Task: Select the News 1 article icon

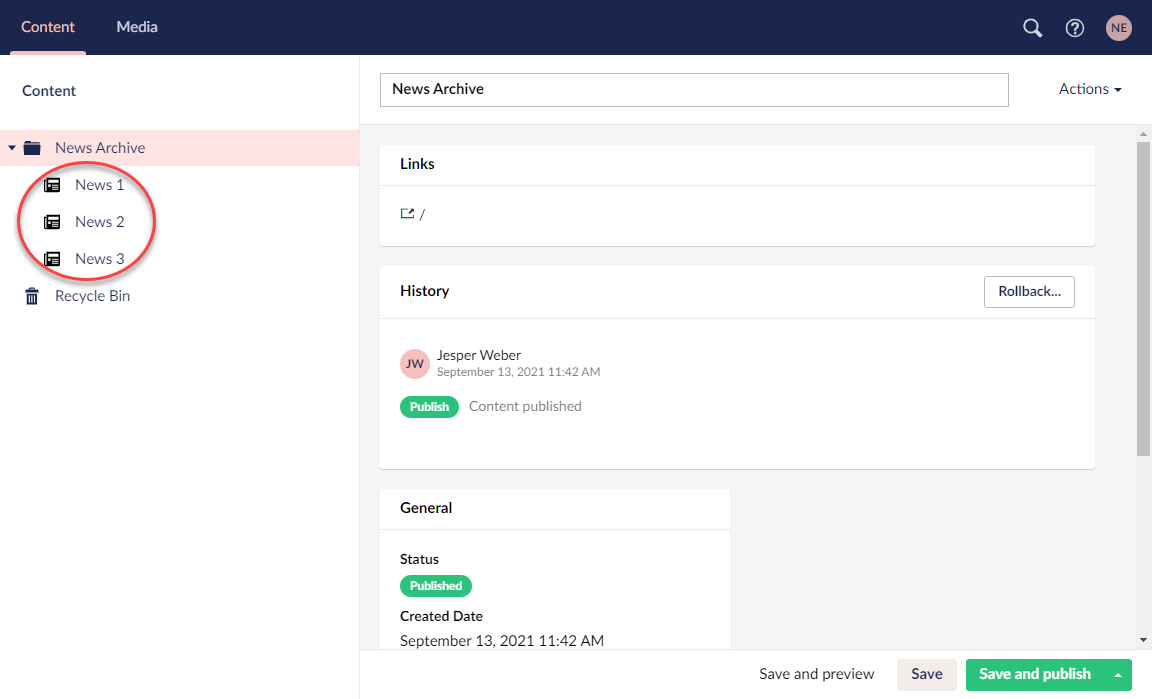Action: [x=54, y=184]
